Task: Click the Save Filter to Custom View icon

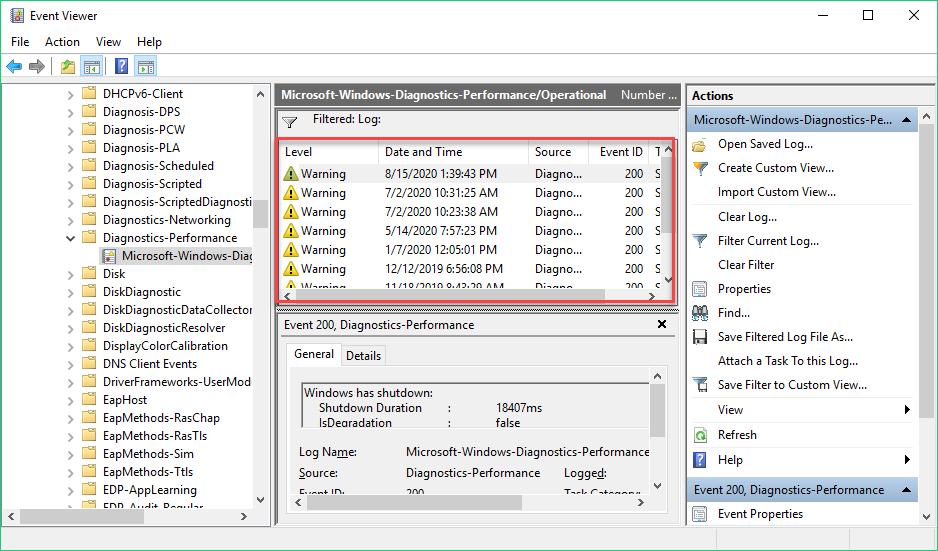Action: pyautogui.click(x=700, y=385)
